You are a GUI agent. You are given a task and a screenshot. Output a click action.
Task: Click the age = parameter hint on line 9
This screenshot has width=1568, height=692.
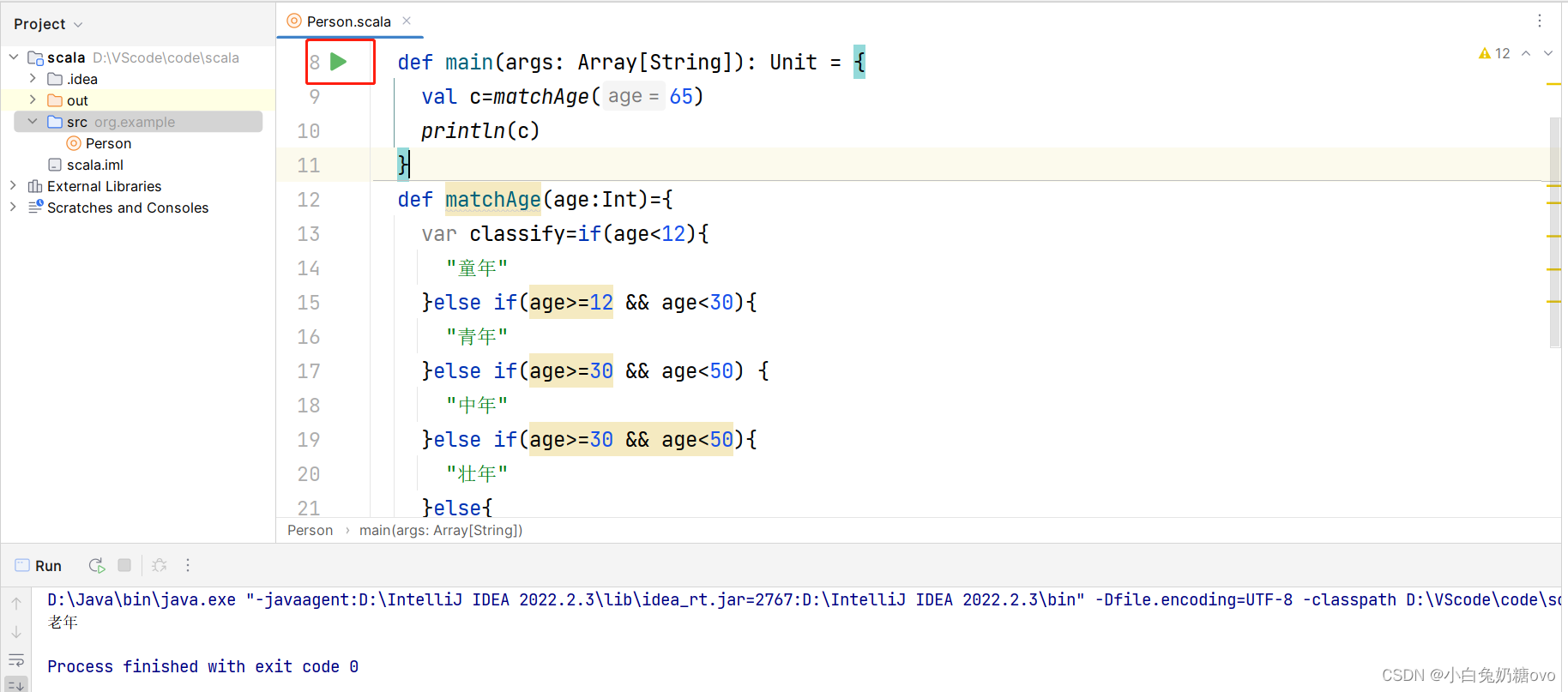633,96
